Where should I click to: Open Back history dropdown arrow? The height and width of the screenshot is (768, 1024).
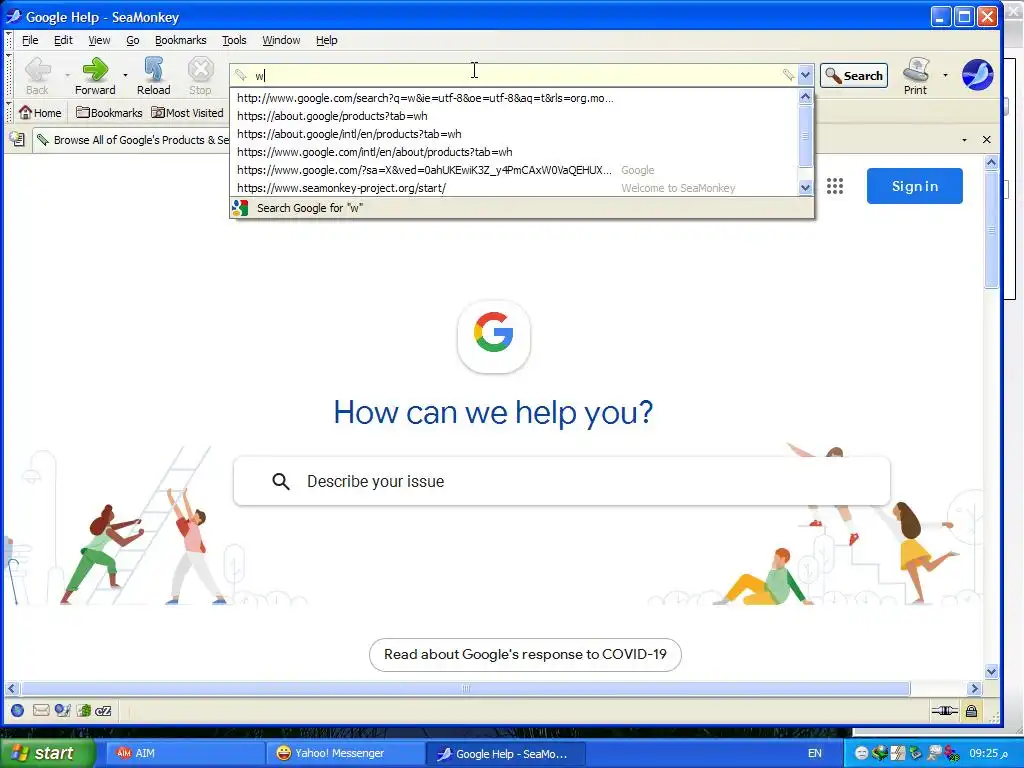pos(67,75)
